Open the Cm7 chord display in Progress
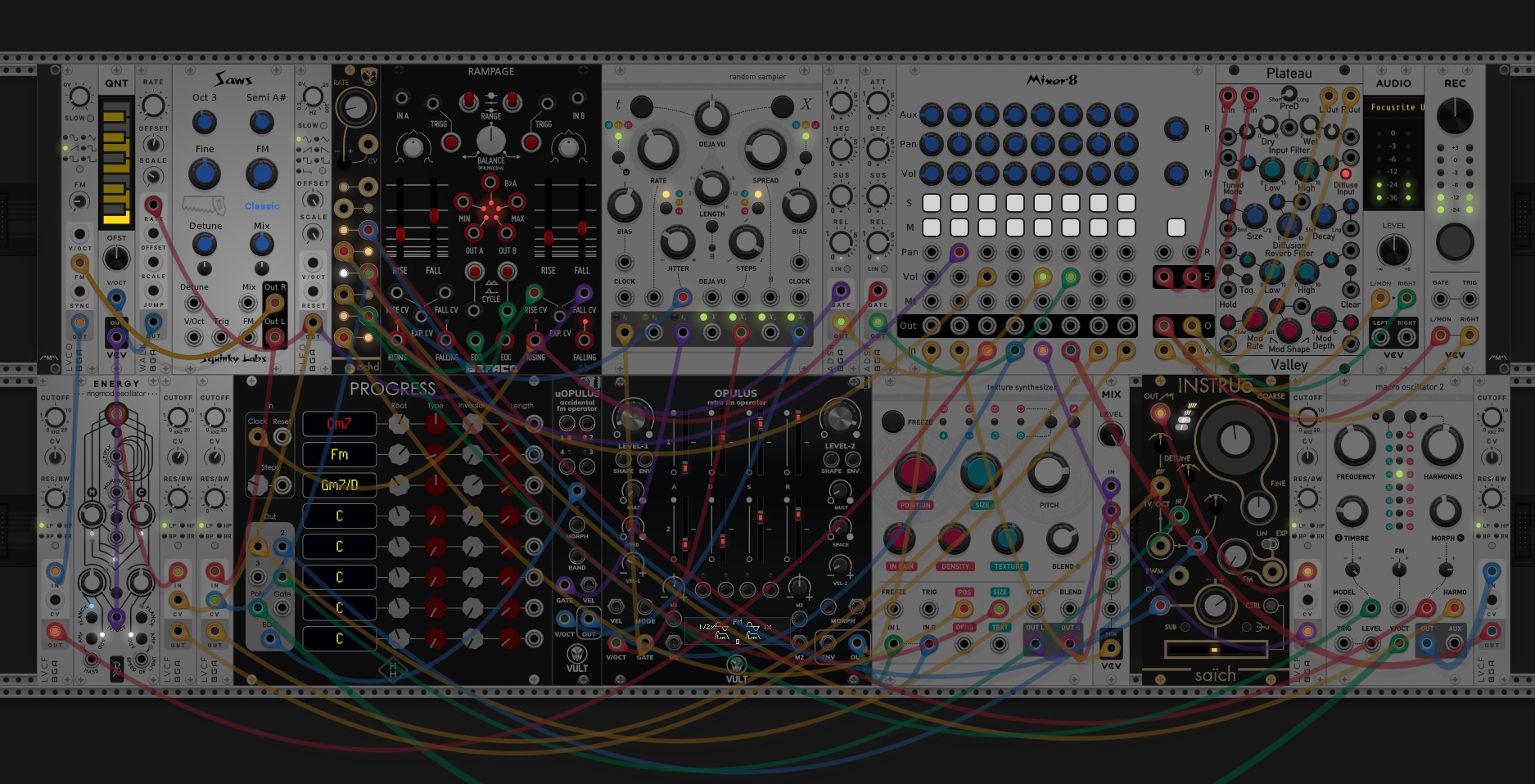 click(339, 424)
